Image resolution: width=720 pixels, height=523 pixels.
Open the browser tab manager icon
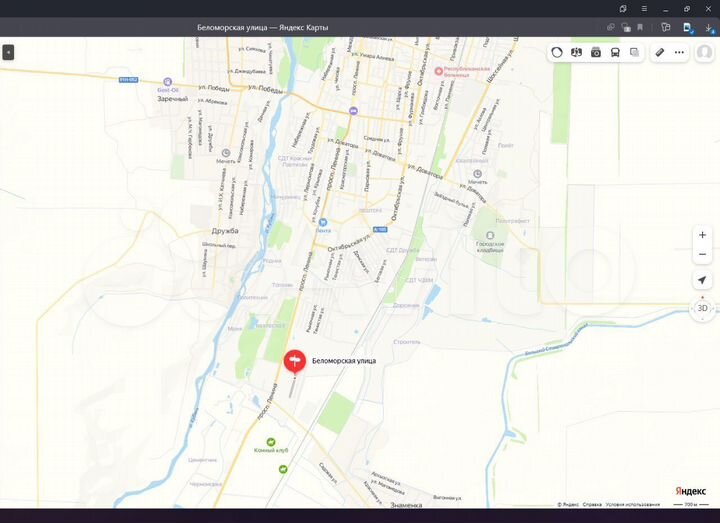click(x=623, y=9)
